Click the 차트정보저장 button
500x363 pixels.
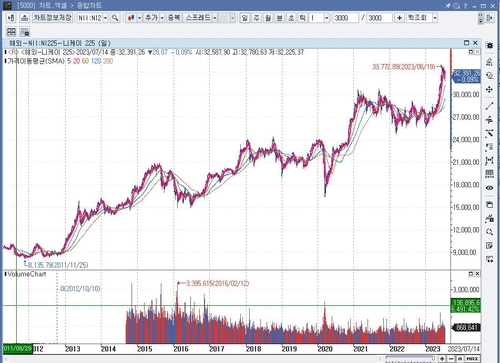pos(52,18)
